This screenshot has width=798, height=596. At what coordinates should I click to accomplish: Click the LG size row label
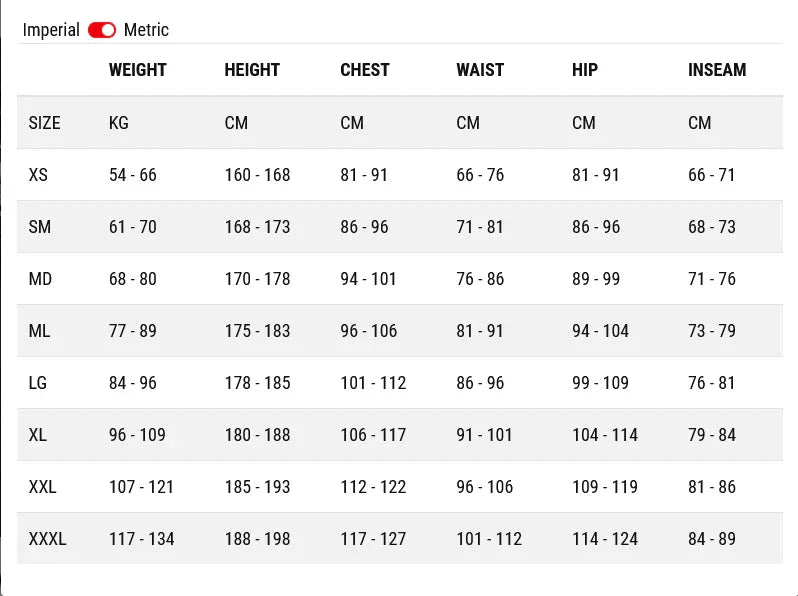pyautogui.click(x=39, y=383)
